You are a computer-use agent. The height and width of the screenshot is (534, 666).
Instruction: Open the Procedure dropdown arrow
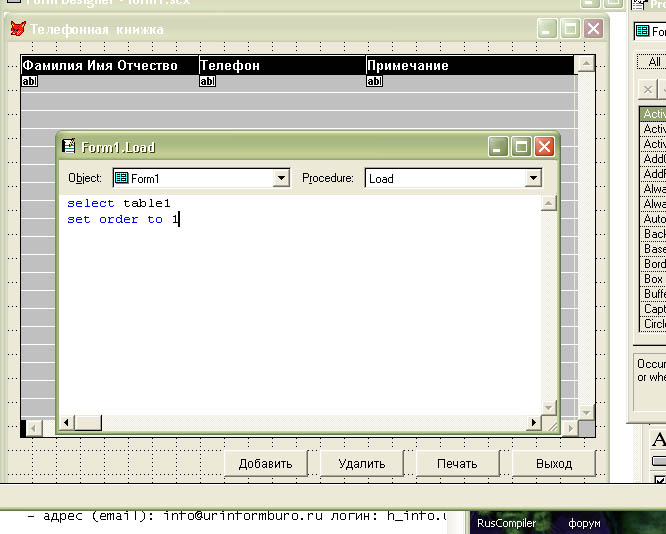click(533, 178)
